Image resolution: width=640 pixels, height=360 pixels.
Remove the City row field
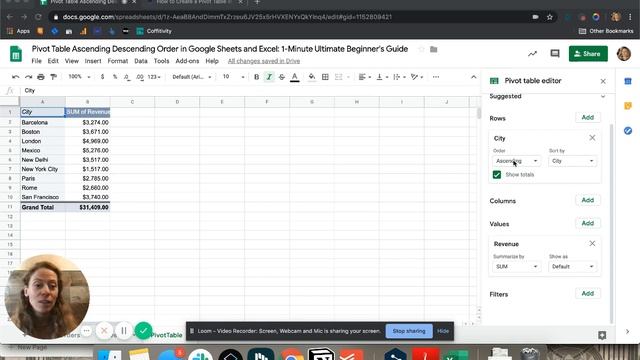(592, 138)
